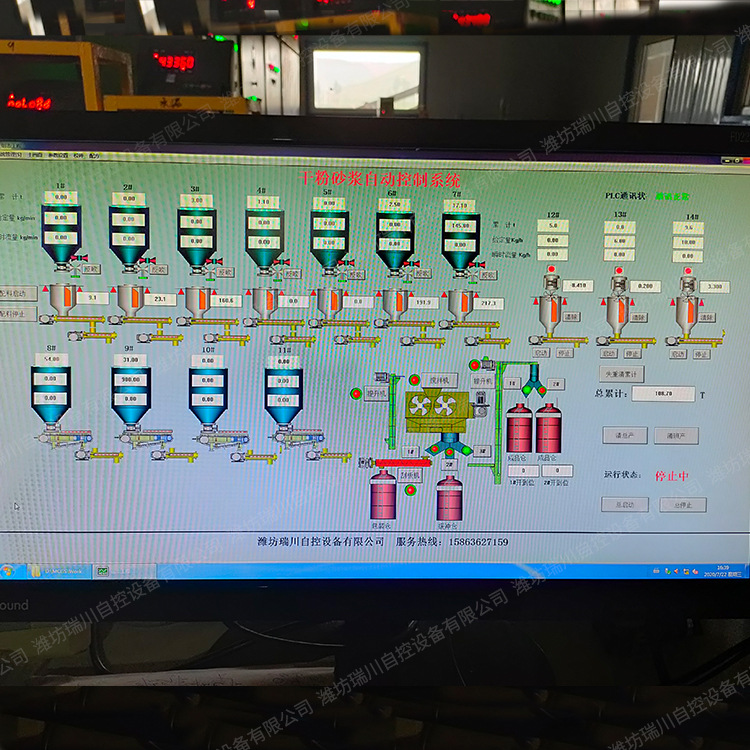Click the 停止中 running status text
Image resolution: width=750 pixels, height=750 pixels.
point(672,476)
